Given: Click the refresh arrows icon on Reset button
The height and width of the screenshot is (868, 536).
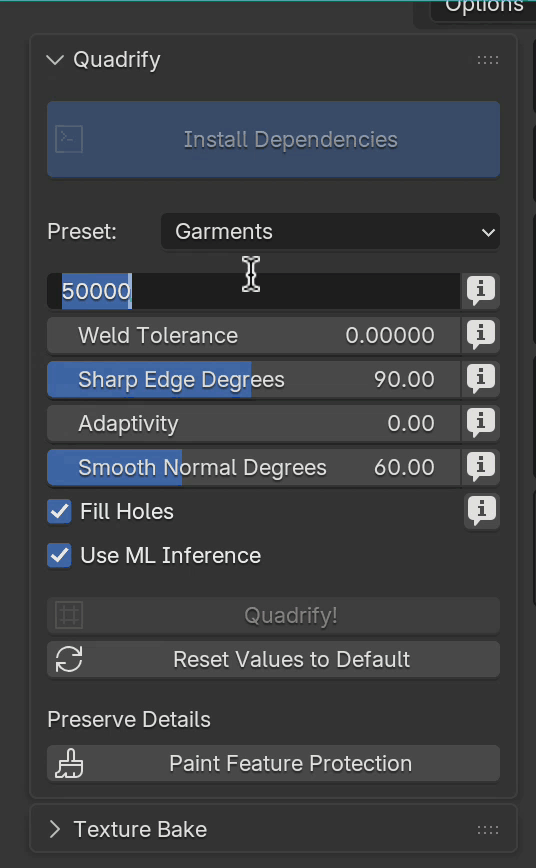Looking at the screenshot, I should [69, 660].
